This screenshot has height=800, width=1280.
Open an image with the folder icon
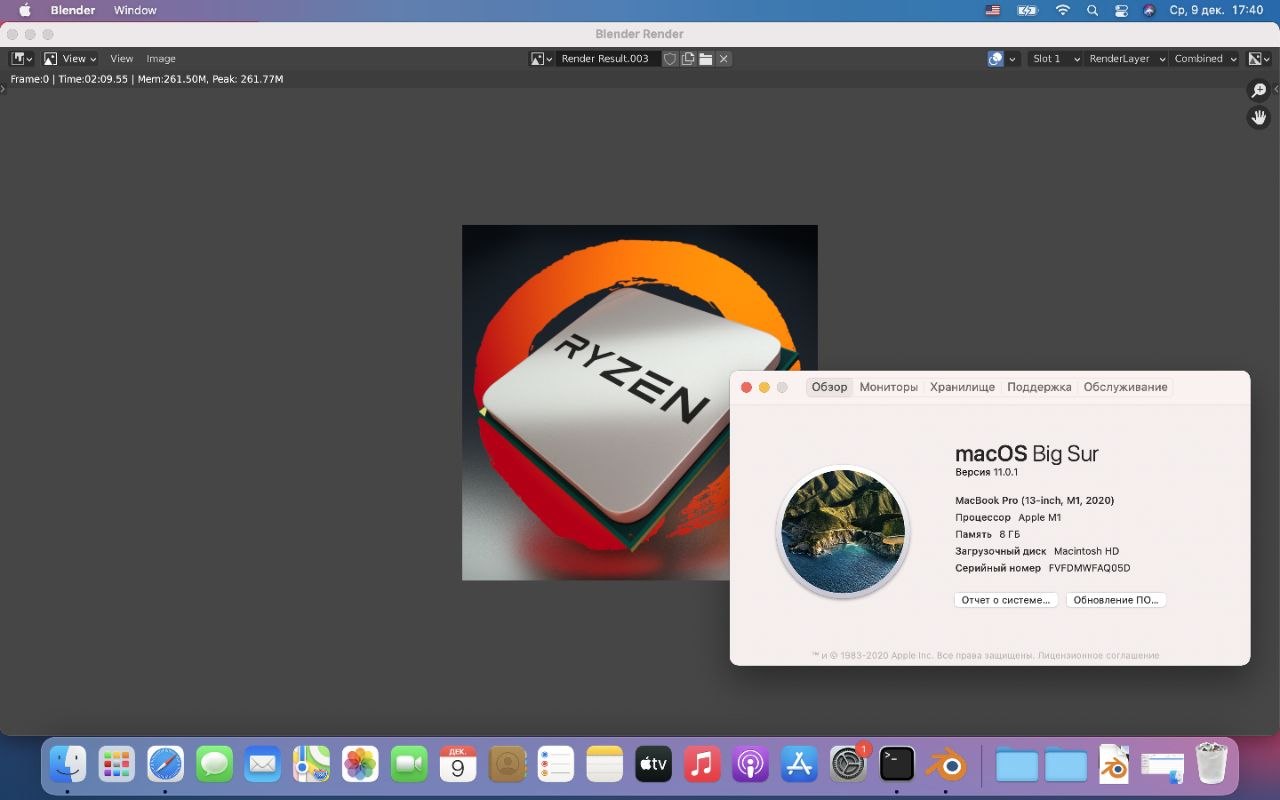(x=706, y=59)
